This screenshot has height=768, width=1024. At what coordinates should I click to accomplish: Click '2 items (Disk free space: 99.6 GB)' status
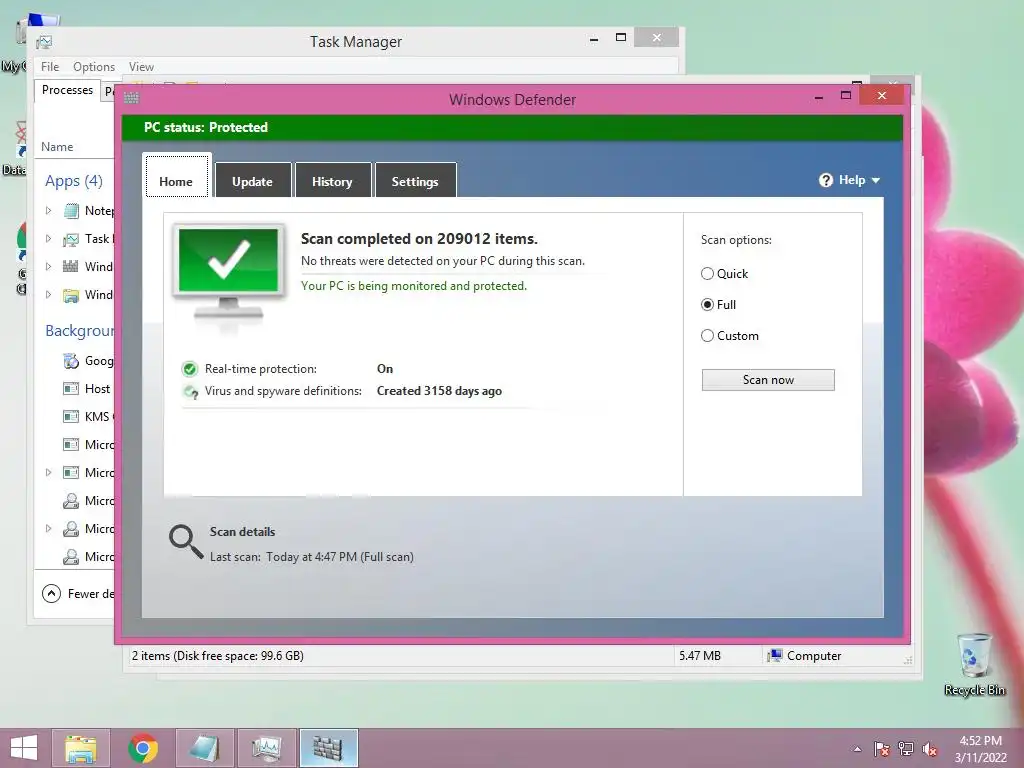(x=218, y=656)
